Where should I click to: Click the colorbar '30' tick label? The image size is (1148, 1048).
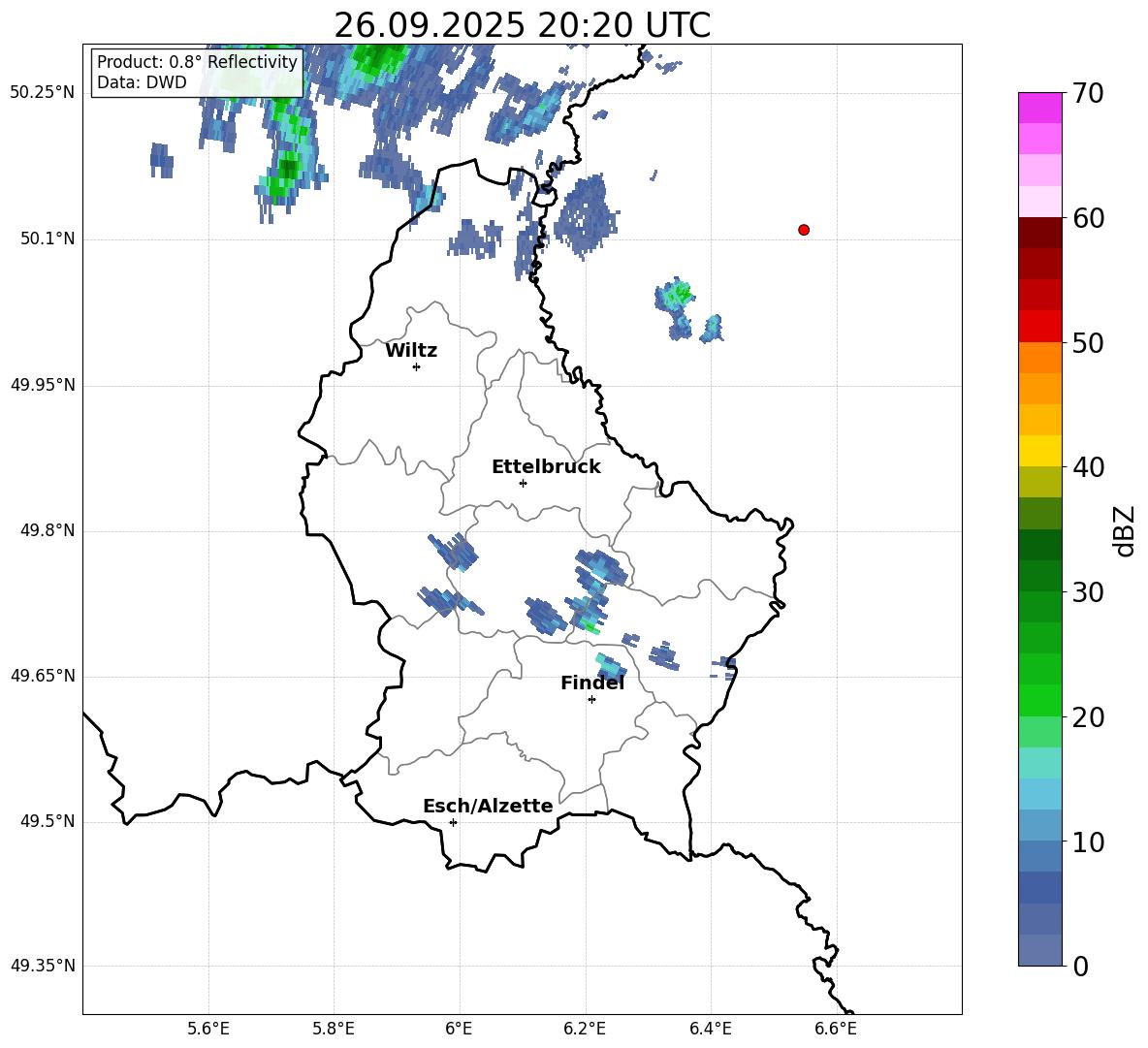[1089, 592]
